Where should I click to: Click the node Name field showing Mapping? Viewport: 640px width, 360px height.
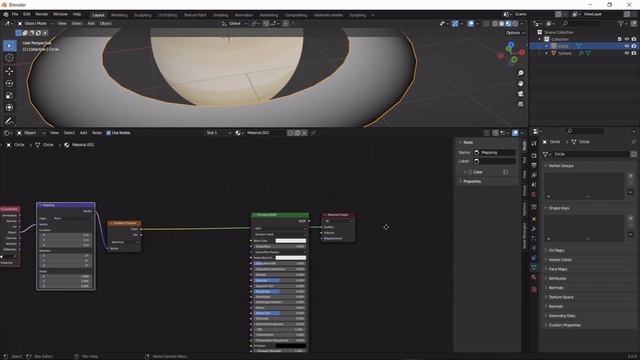tap(494, 153)
